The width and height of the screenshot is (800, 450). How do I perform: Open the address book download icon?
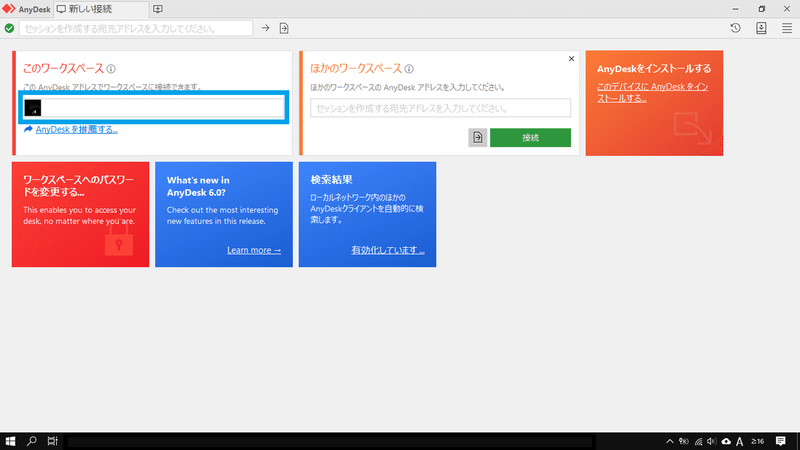pyautogui.click(x=761, y=28)
